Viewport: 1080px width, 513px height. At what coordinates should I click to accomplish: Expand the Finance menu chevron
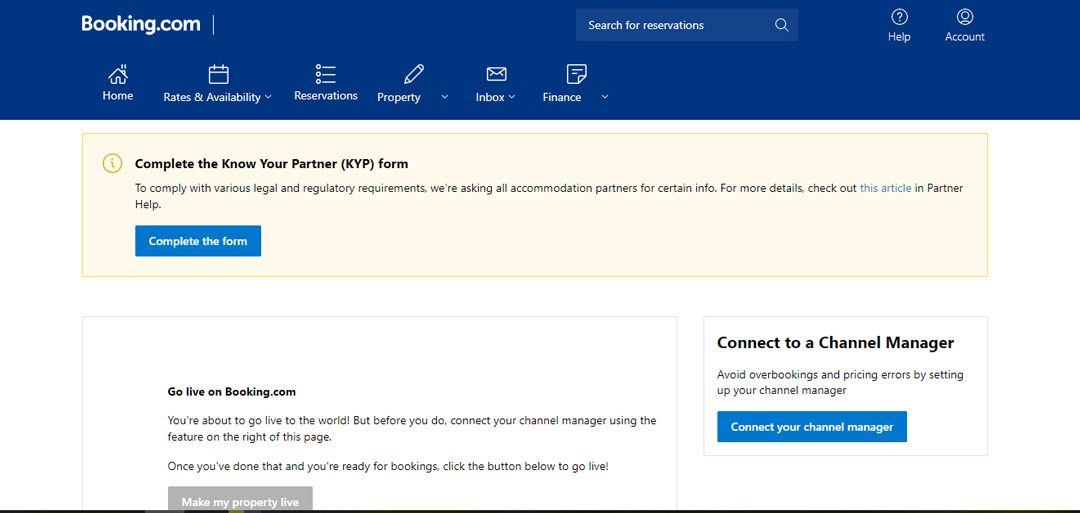605,97
